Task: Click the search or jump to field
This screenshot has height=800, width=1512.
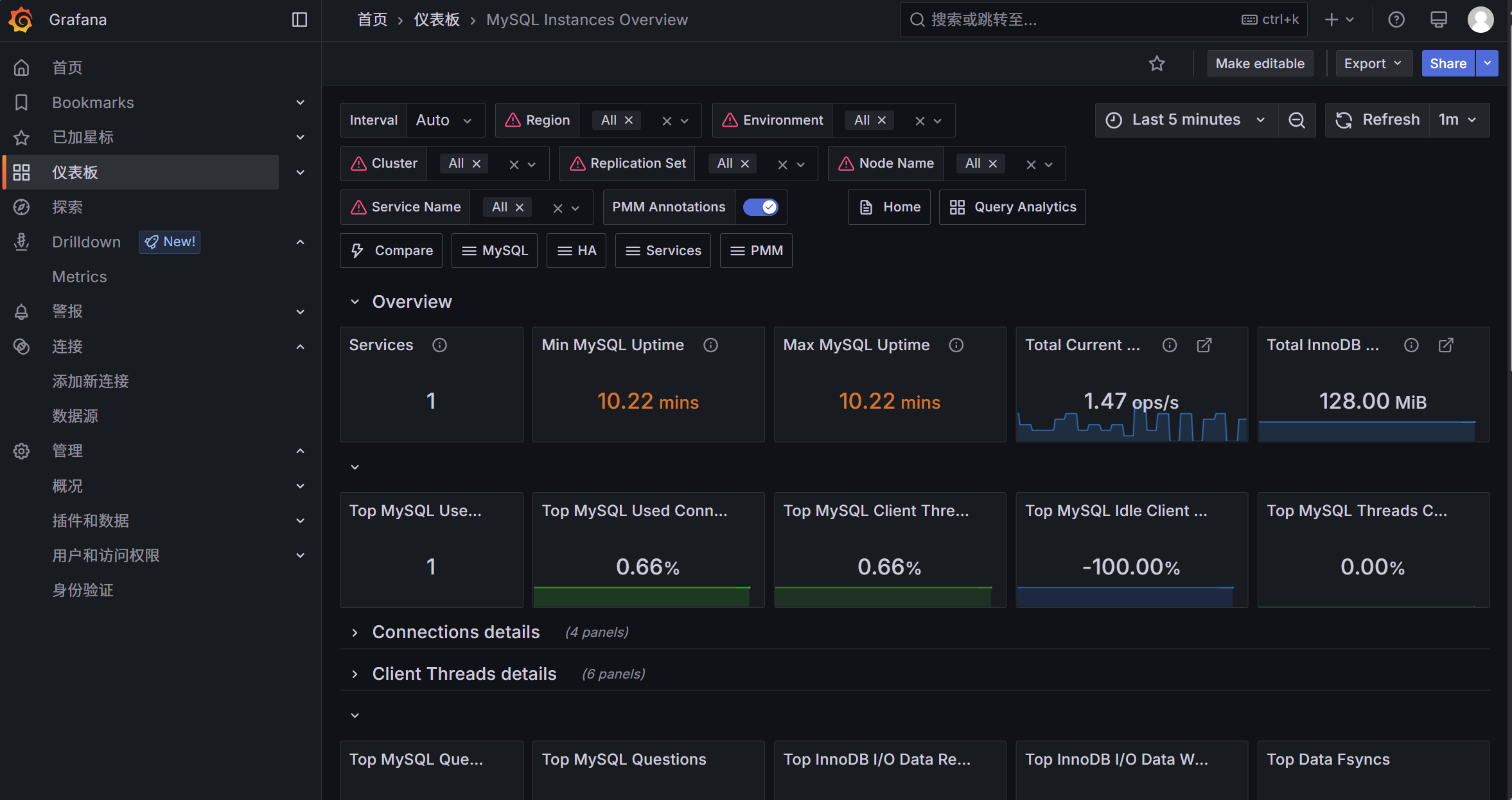Action: coord(1104,19)
